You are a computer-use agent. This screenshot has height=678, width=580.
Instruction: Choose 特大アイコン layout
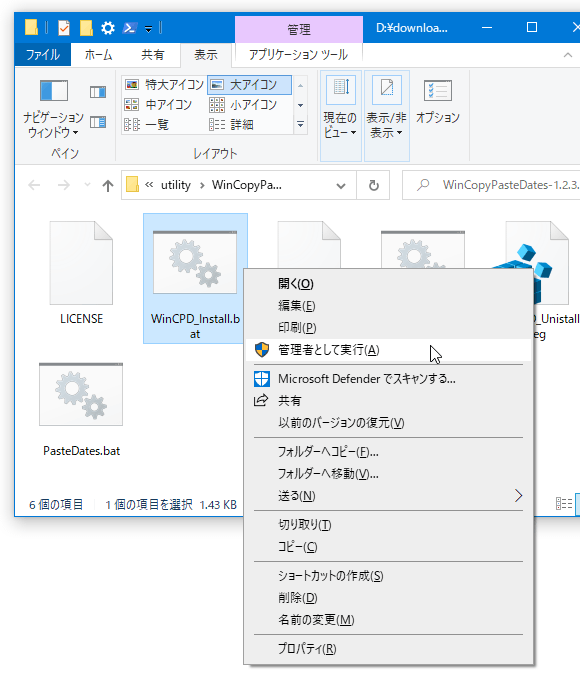point(164,85)
